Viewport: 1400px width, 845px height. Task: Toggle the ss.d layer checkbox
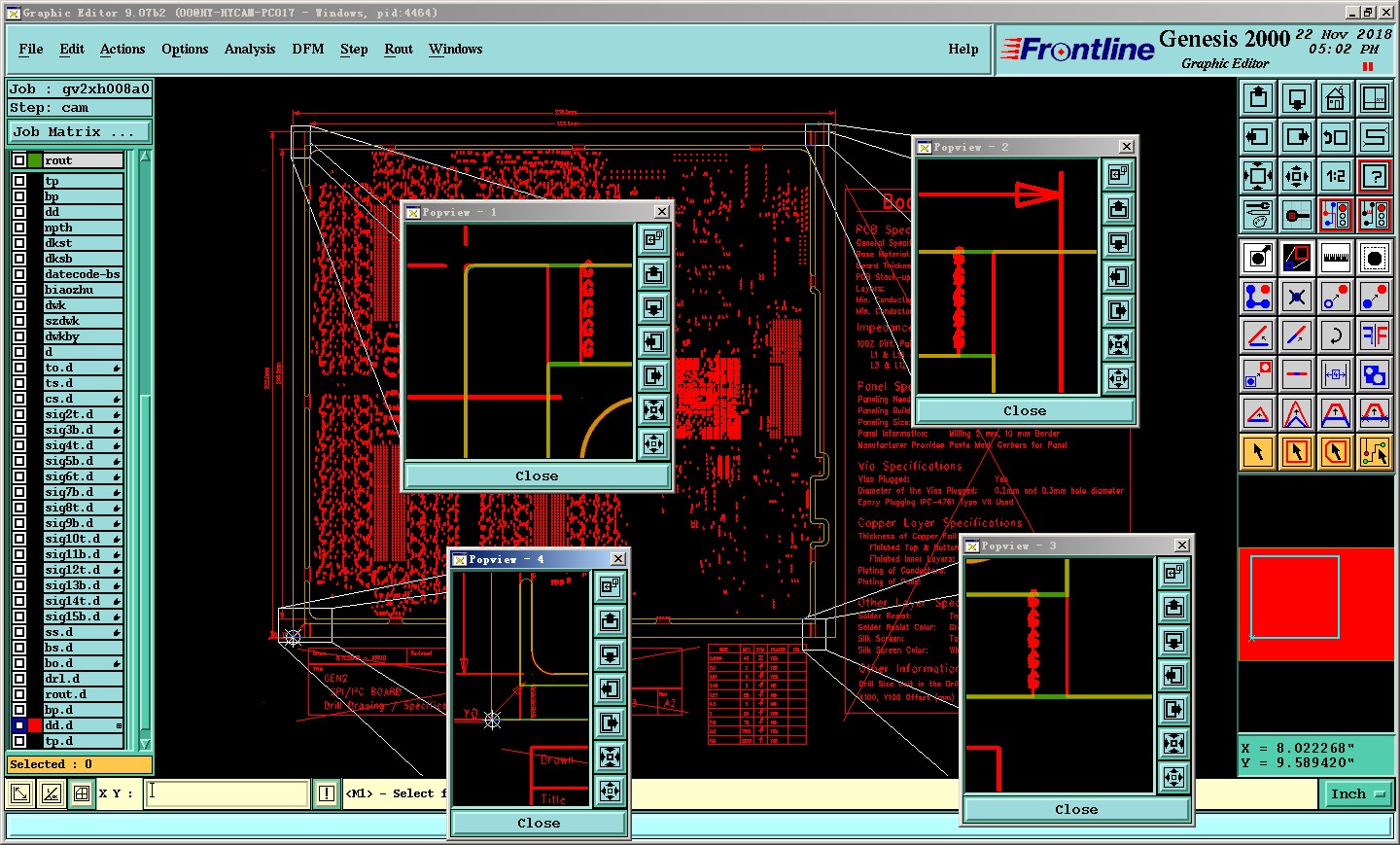point(18,632)
